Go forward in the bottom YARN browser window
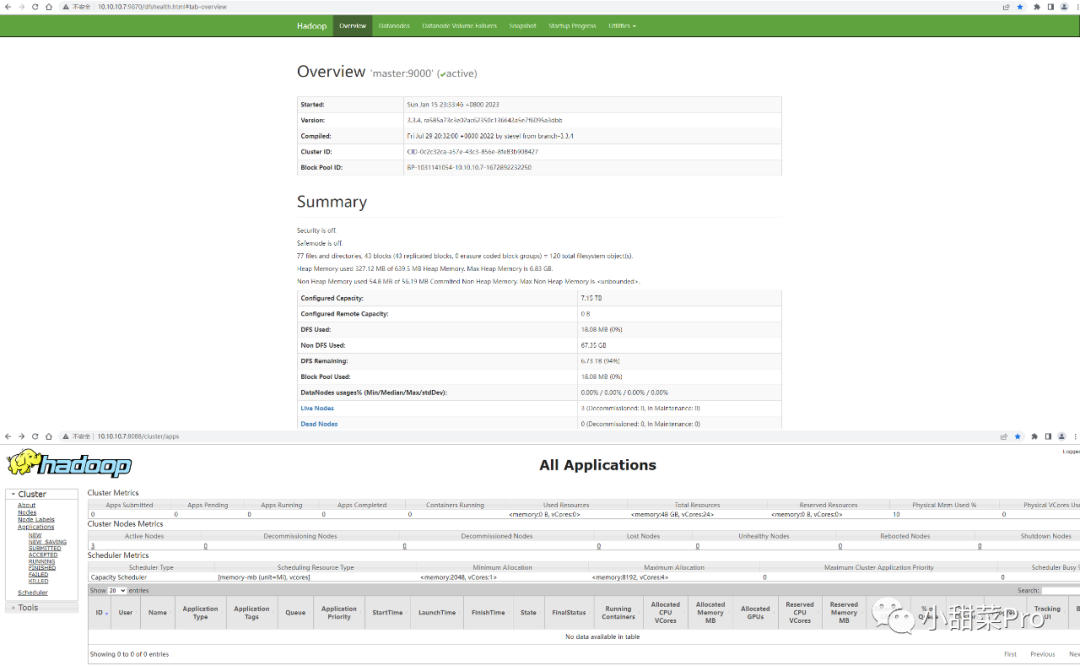This screenshot has width=1080, height=666. tap(21, 437)
